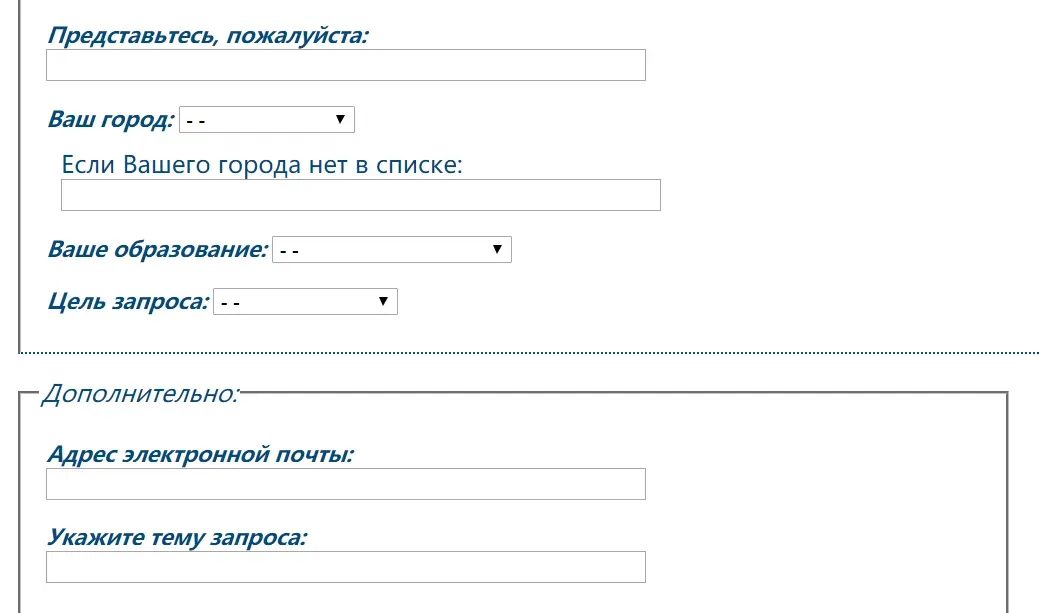1039x613 pixels.
Task: Click the arrow of the education combo box
Action: point(497,249)
